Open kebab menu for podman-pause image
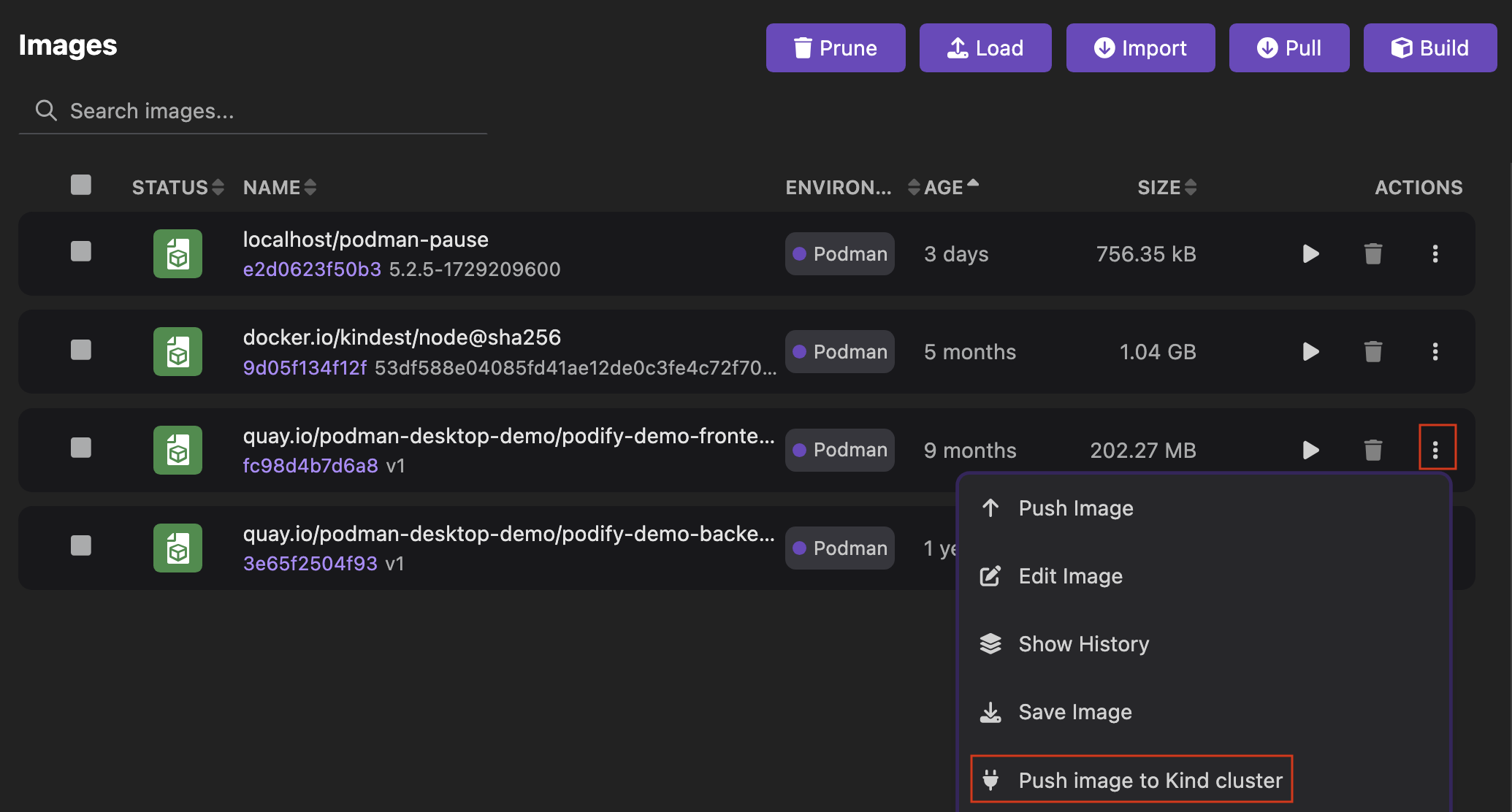This screenshot has height=812, width=1512. [x=1435, y=253]
